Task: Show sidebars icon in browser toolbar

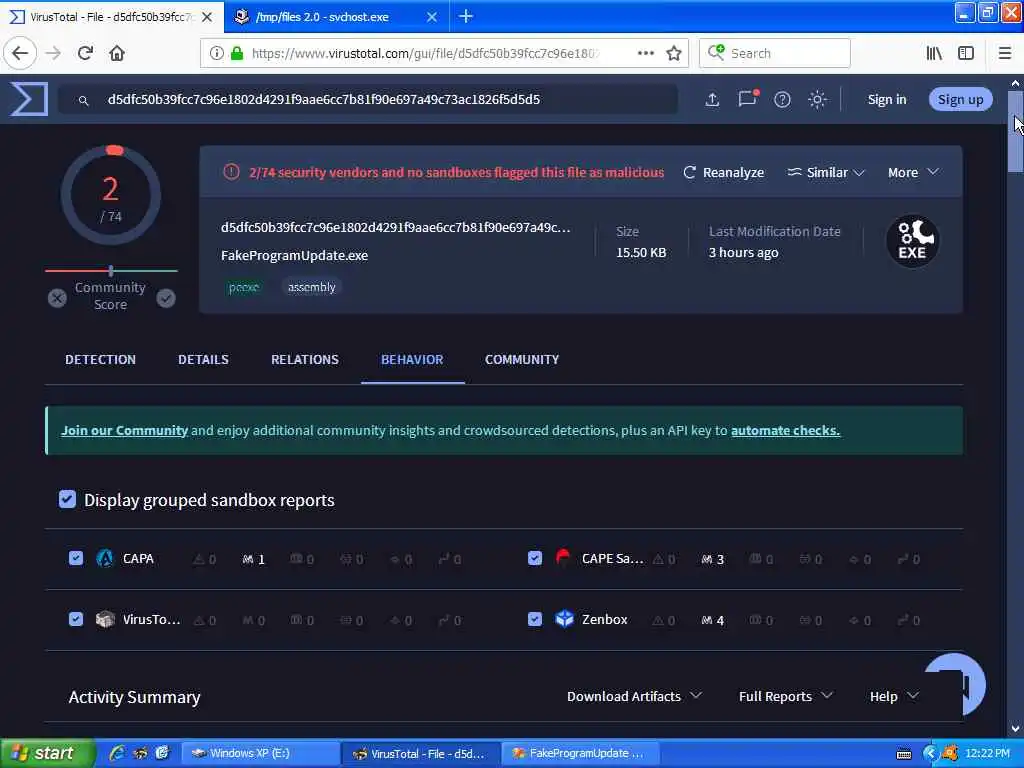Action: [x=966, y=53]
